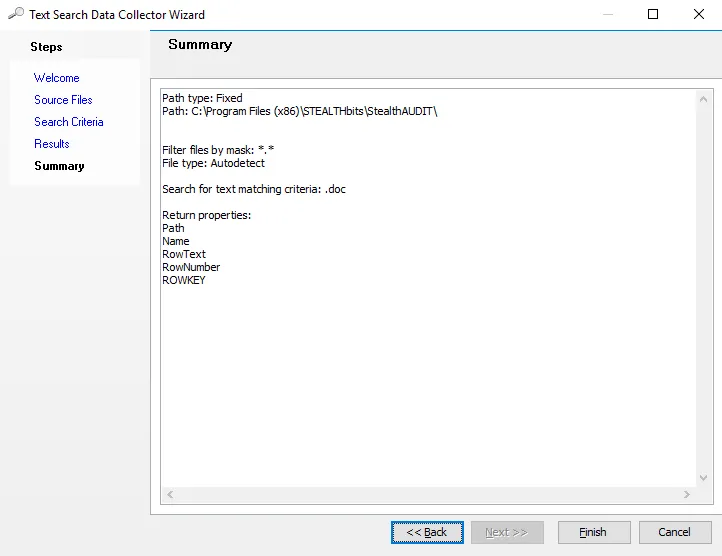Click the StealthAUDIT path line
This screenshot has width=722, height=556.
(300, 111)
